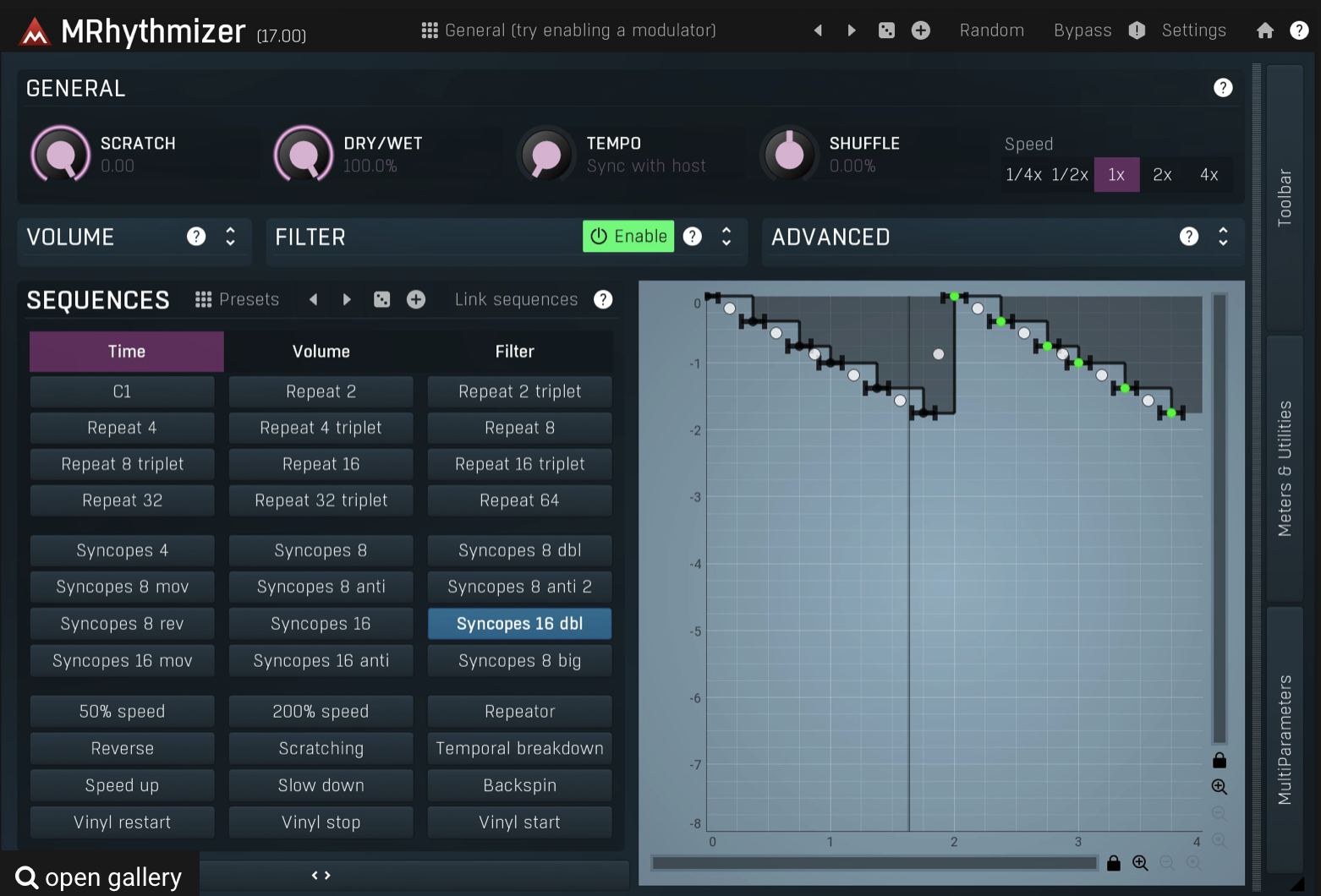The width and height of the screenshot is (1321, 896).
Task: Click the open gallery magnifier icon
Action: coord(27,877)
